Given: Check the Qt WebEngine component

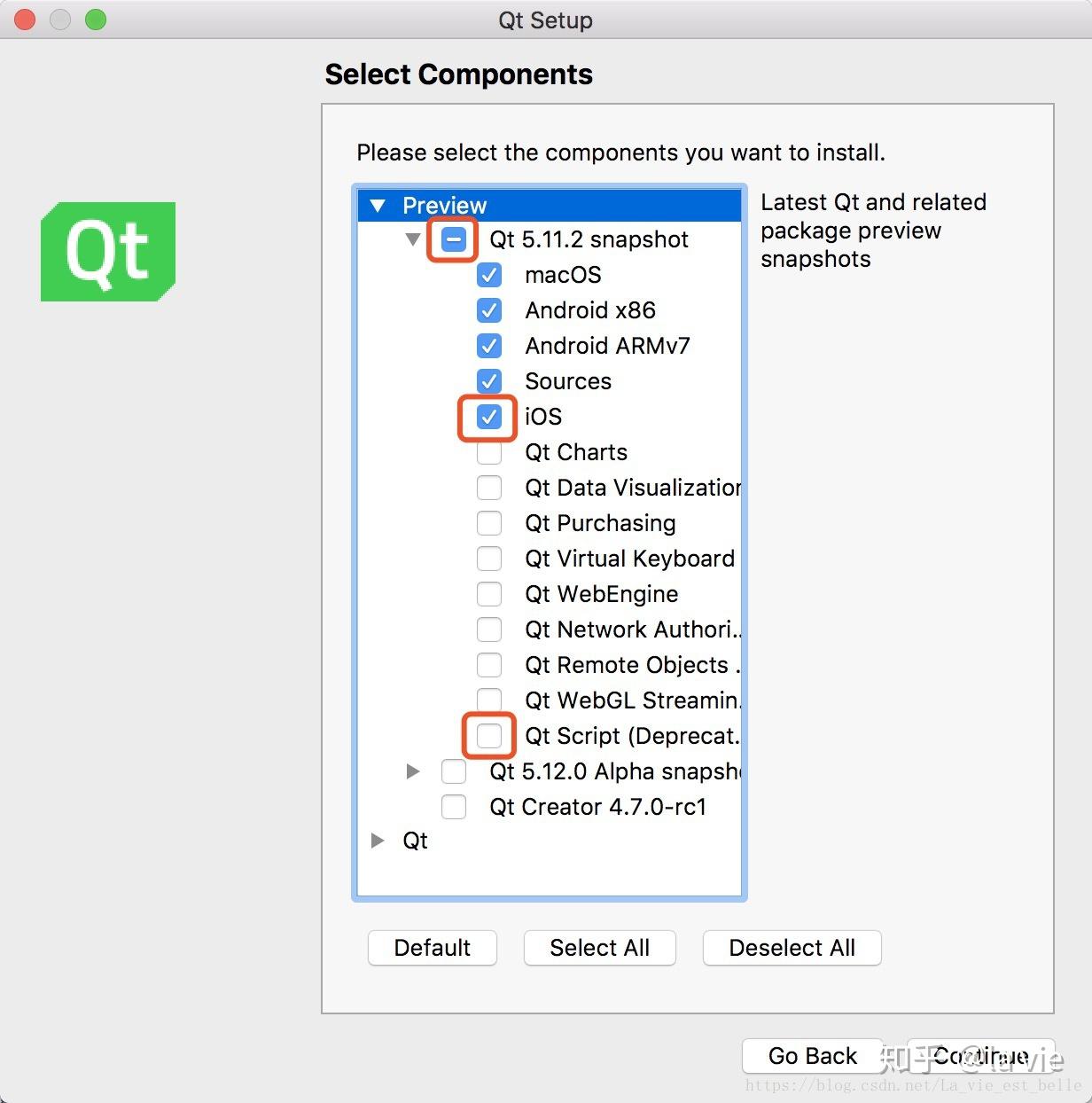Looking at the screenshot, I should pyautogui.click(x=489, y=594).
